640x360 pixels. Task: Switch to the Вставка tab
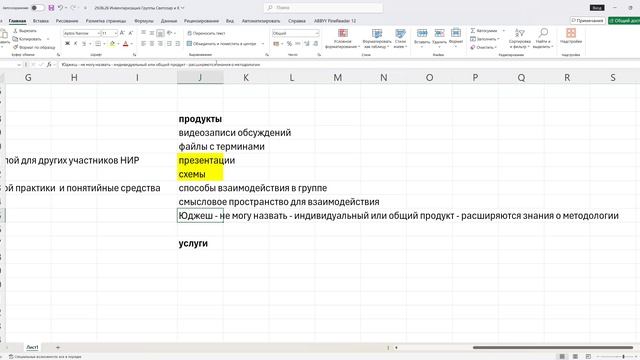(x=41, y=21)
